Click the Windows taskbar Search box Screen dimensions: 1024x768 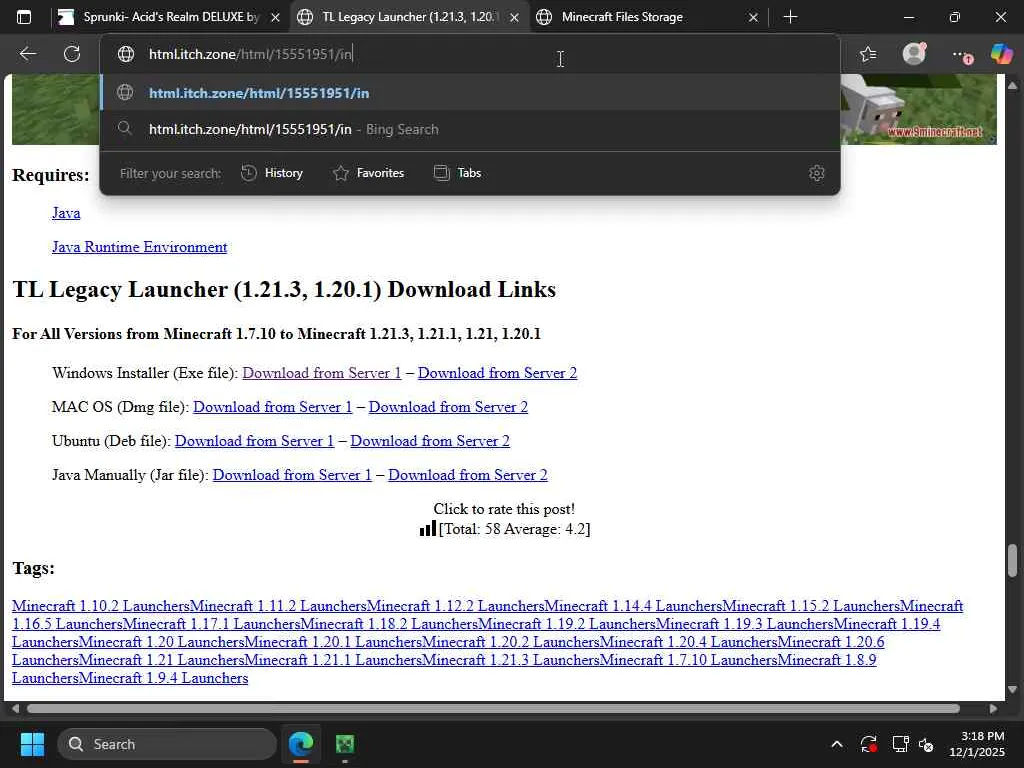167,744
